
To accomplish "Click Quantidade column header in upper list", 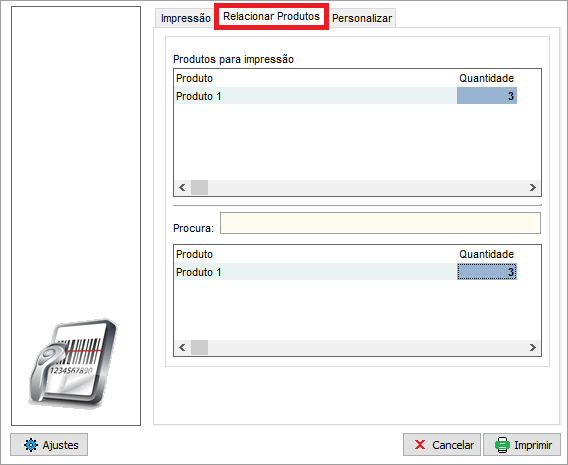I will [486, 78].
